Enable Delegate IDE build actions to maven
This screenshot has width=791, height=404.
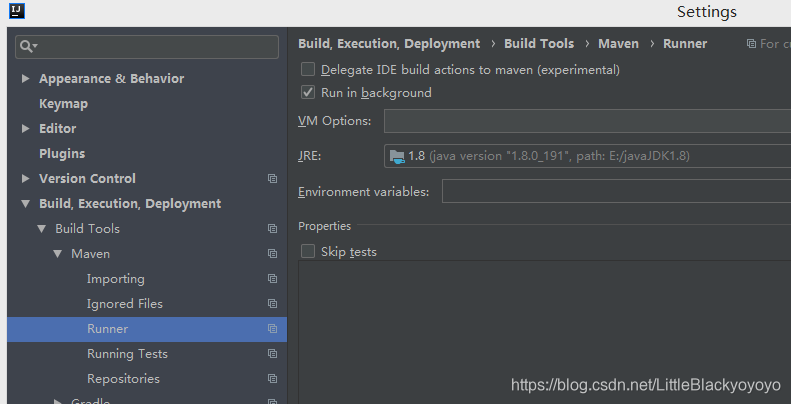tap(308, 70)
